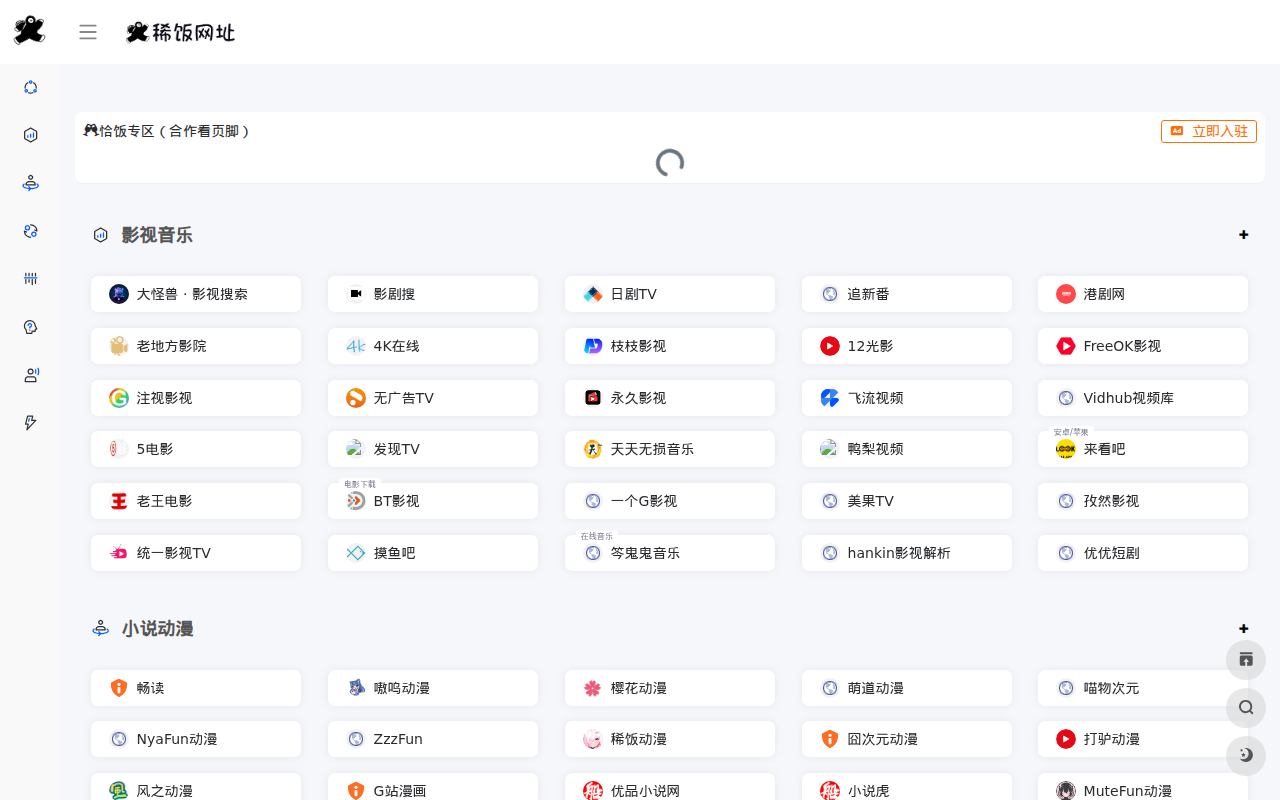Image resolution: width=1280 pixels, height=800 pixels.
Task: Open the 发现TV site card
Action: point(433,449)
